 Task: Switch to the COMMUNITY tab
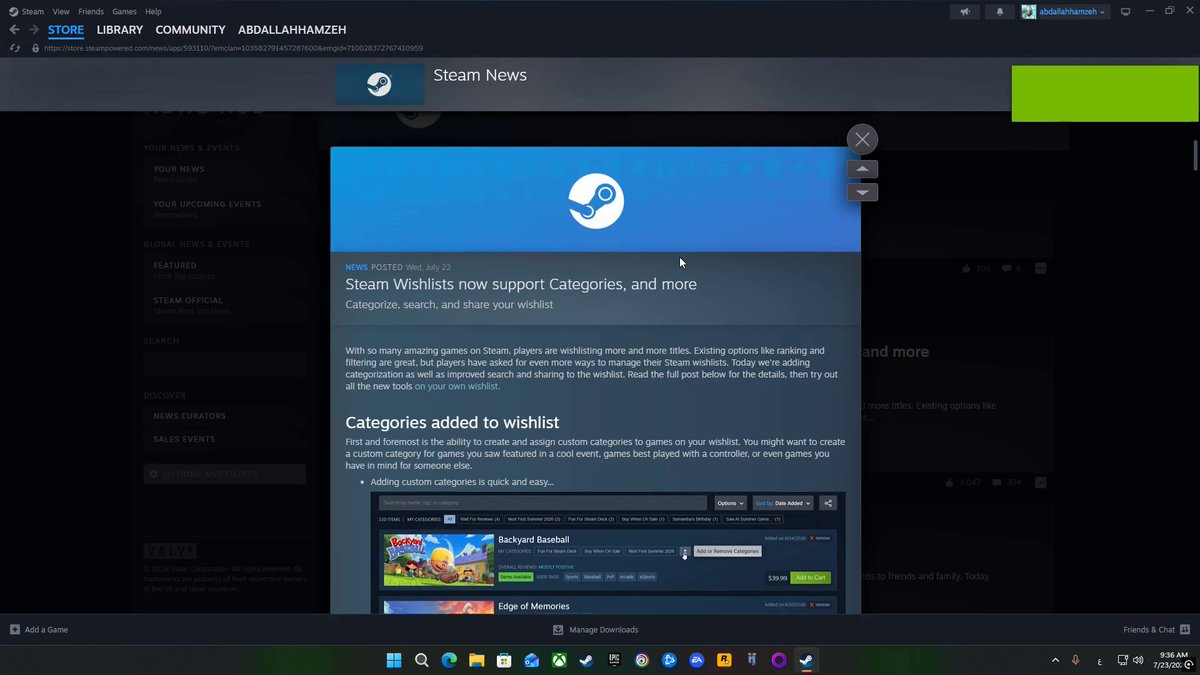point(190,30)
